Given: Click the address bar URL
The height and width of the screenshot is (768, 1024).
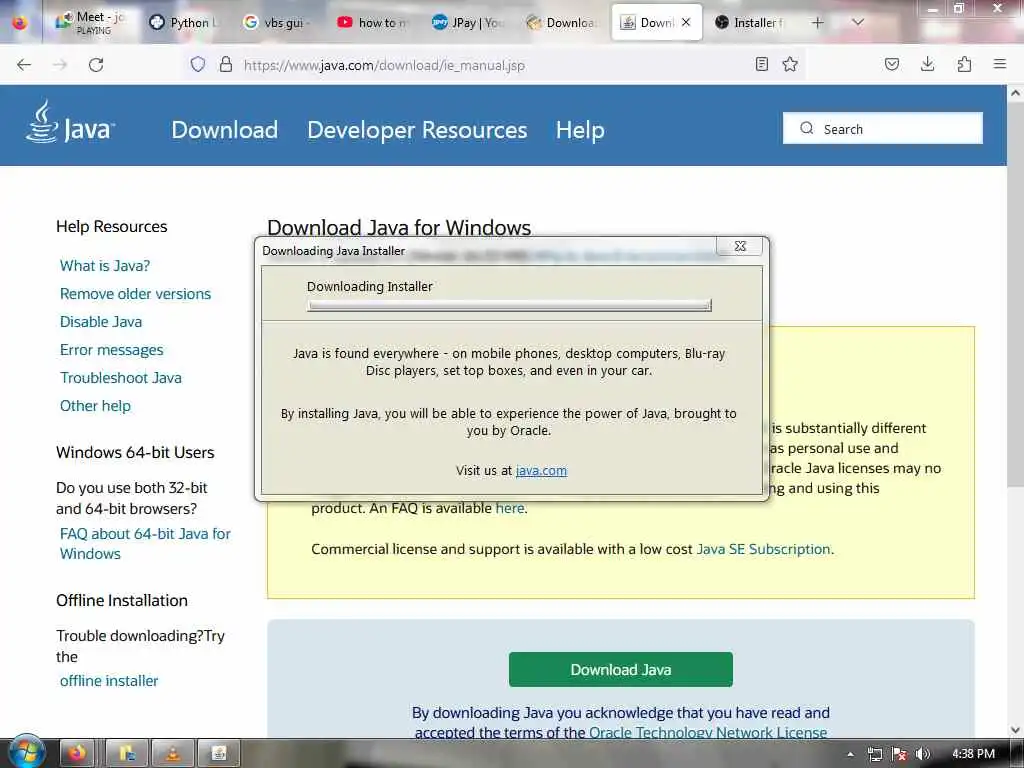Looking at the screenshot, I should (x=384, y=65).
